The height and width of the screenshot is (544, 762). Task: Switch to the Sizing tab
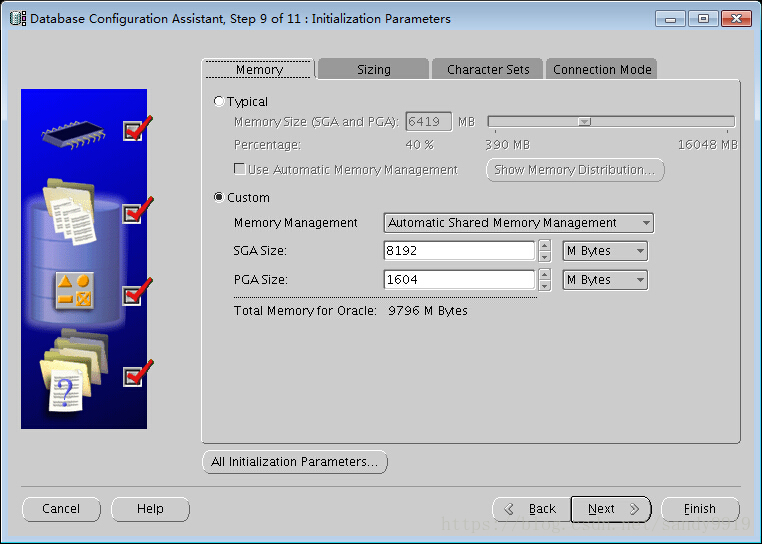[x=374, y=70]
